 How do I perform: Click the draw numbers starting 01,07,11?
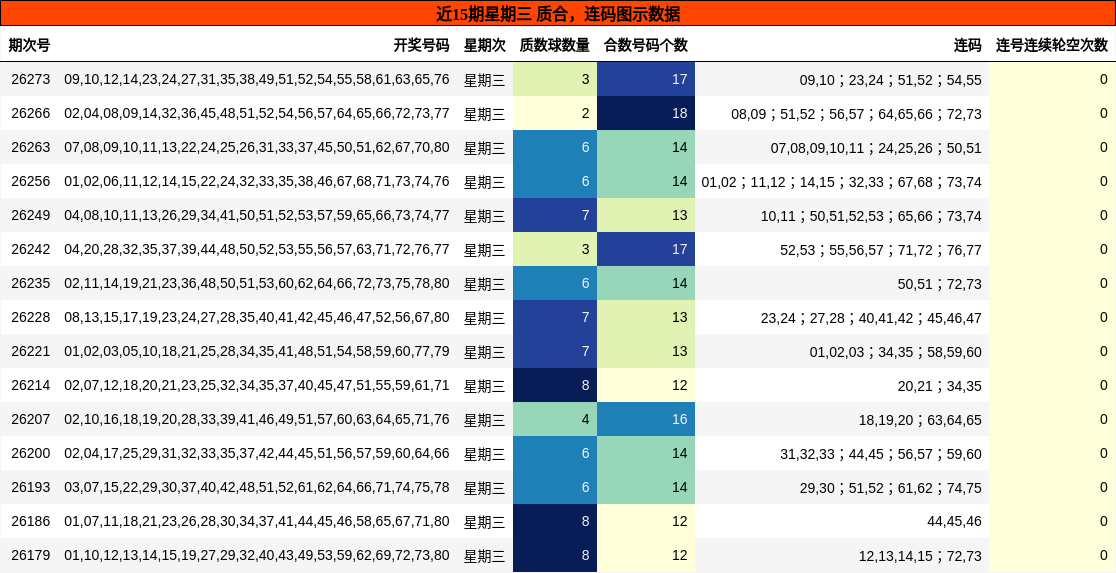pyautogui.click(x=257, y=521)
